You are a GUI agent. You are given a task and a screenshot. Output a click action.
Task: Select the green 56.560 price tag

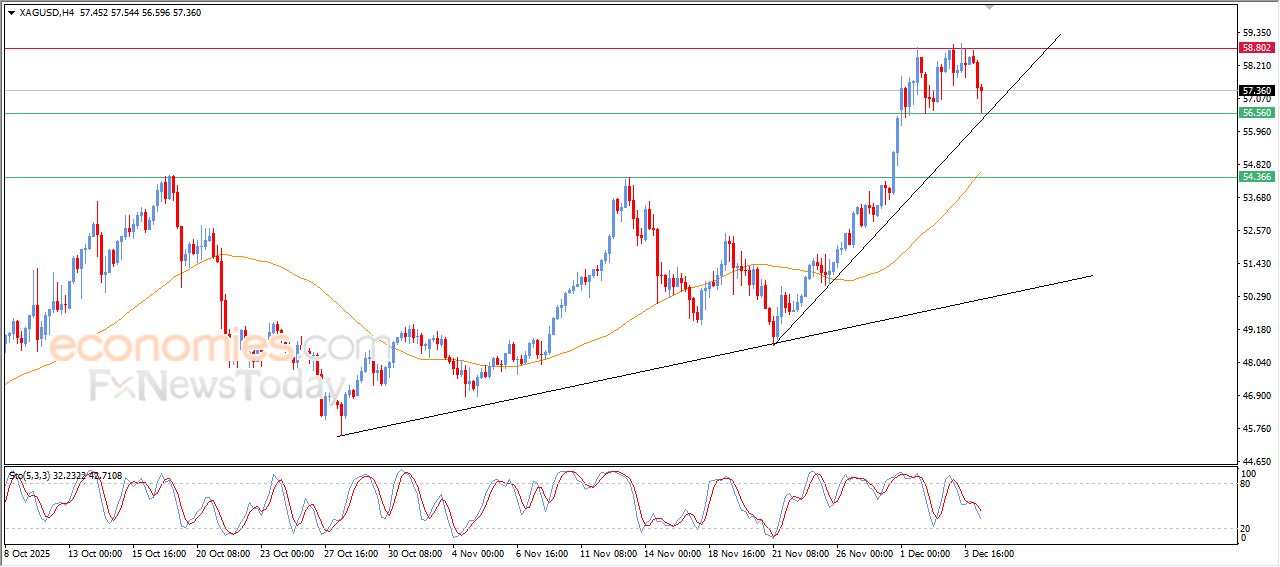(1256, 114)
